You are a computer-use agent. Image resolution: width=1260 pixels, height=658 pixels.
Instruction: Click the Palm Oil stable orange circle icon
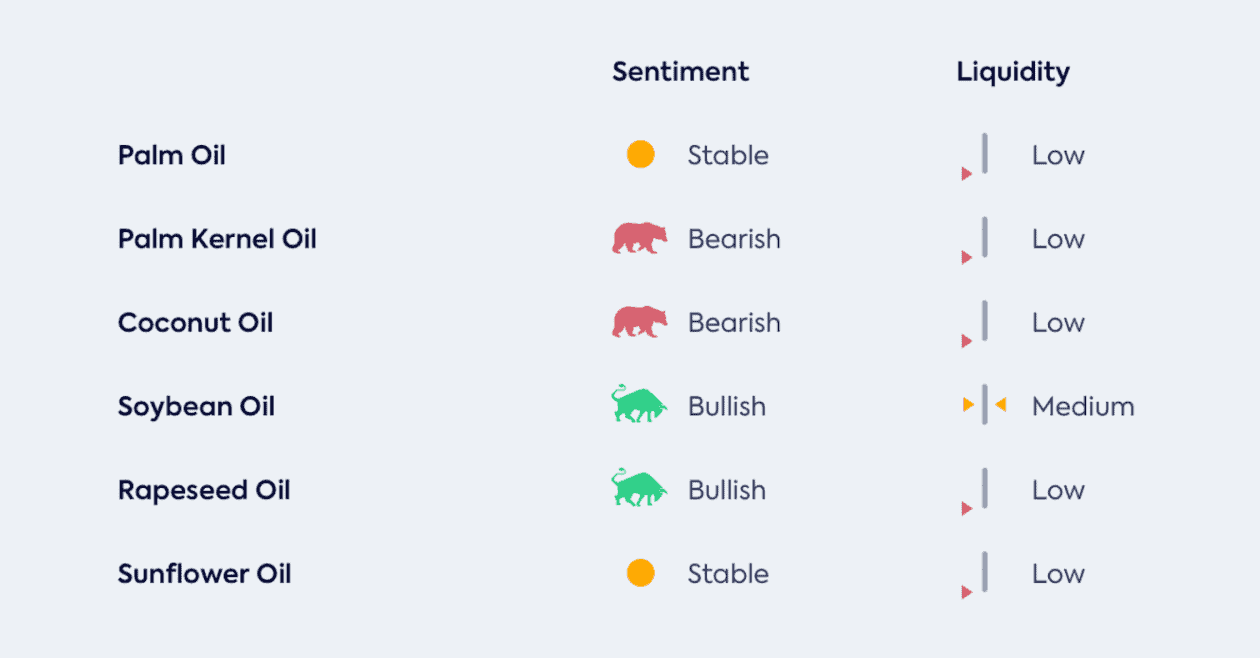[640, 154]
